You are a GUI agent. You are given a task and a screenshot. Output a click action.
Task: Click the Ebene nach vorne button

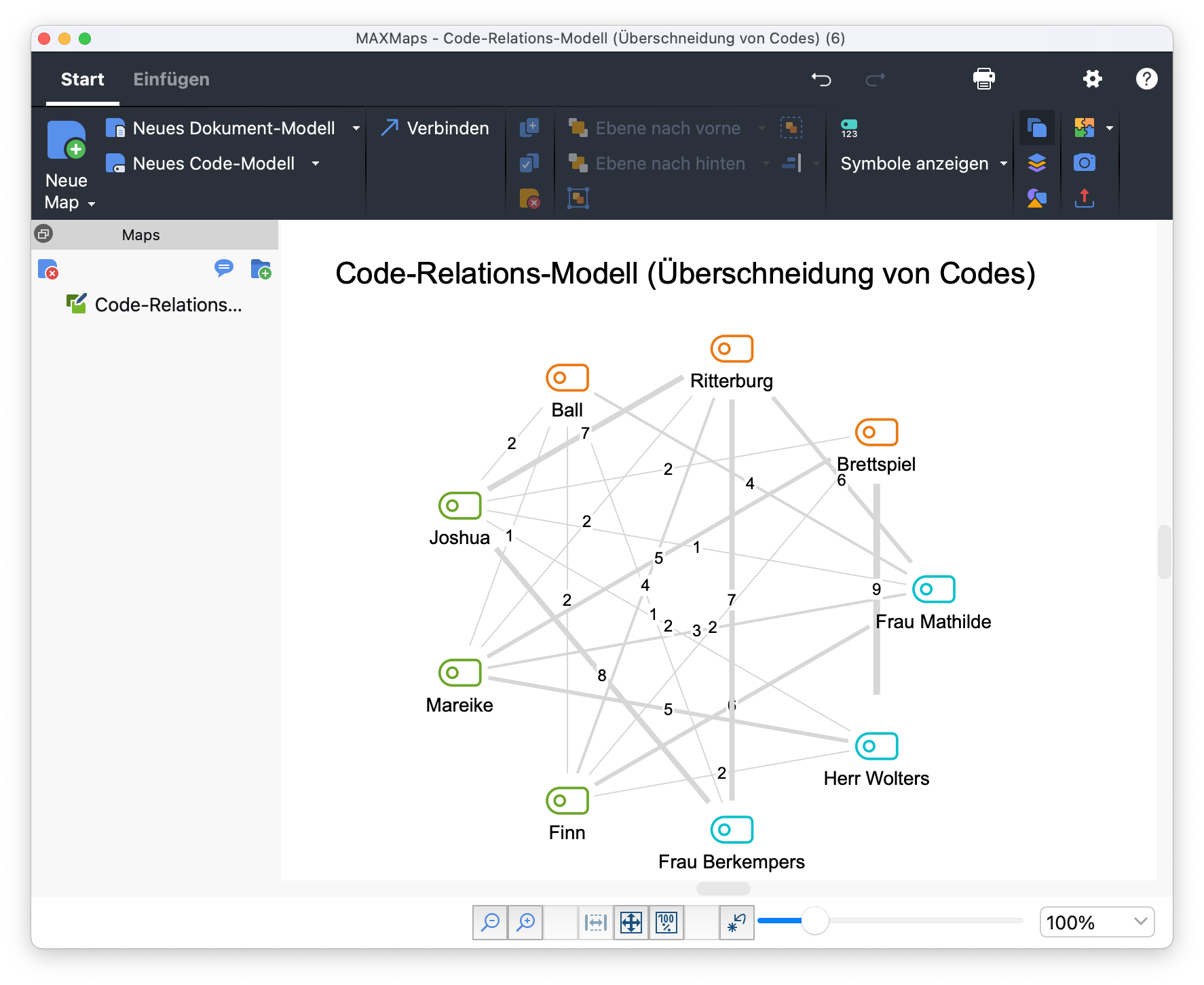coord(654,128)
